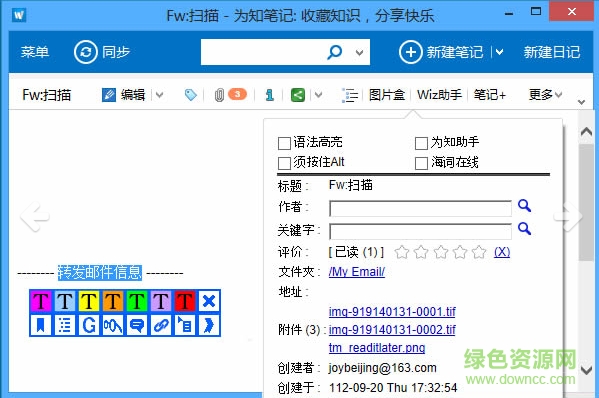This screenshot has width=599, height=398.
Task: Apply red highlight T icon
Action: [x=185, y=301]
